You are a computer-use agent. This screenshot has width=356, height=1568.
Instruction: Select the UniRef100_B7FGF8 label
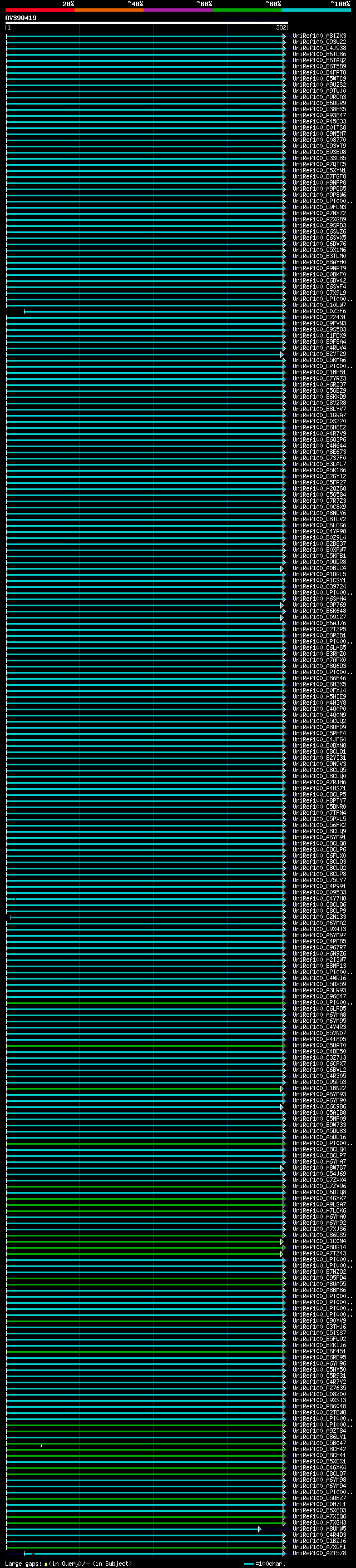pos(319,176)
